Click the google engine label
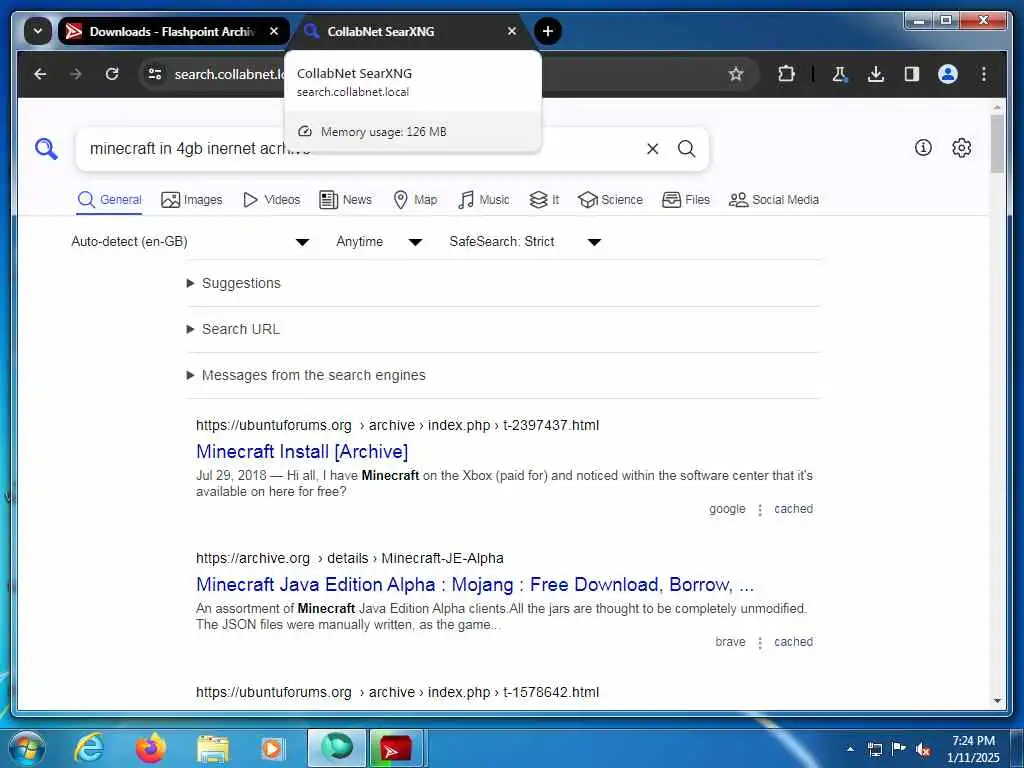Viewport: 1024px width, 768px height. tap(727, 509)
